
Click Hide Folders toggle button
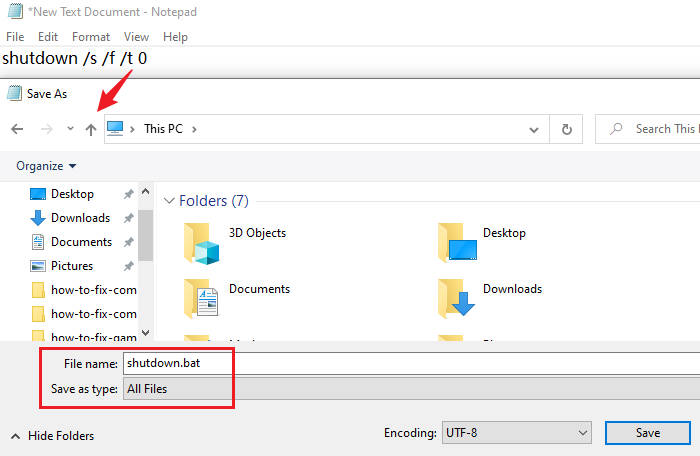coord(52,436)
